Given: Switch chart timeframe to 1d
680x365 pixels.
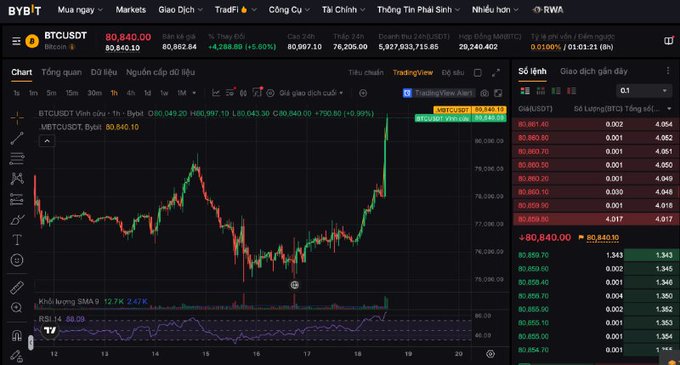Looking at the screenshot, I should point(147,93).
